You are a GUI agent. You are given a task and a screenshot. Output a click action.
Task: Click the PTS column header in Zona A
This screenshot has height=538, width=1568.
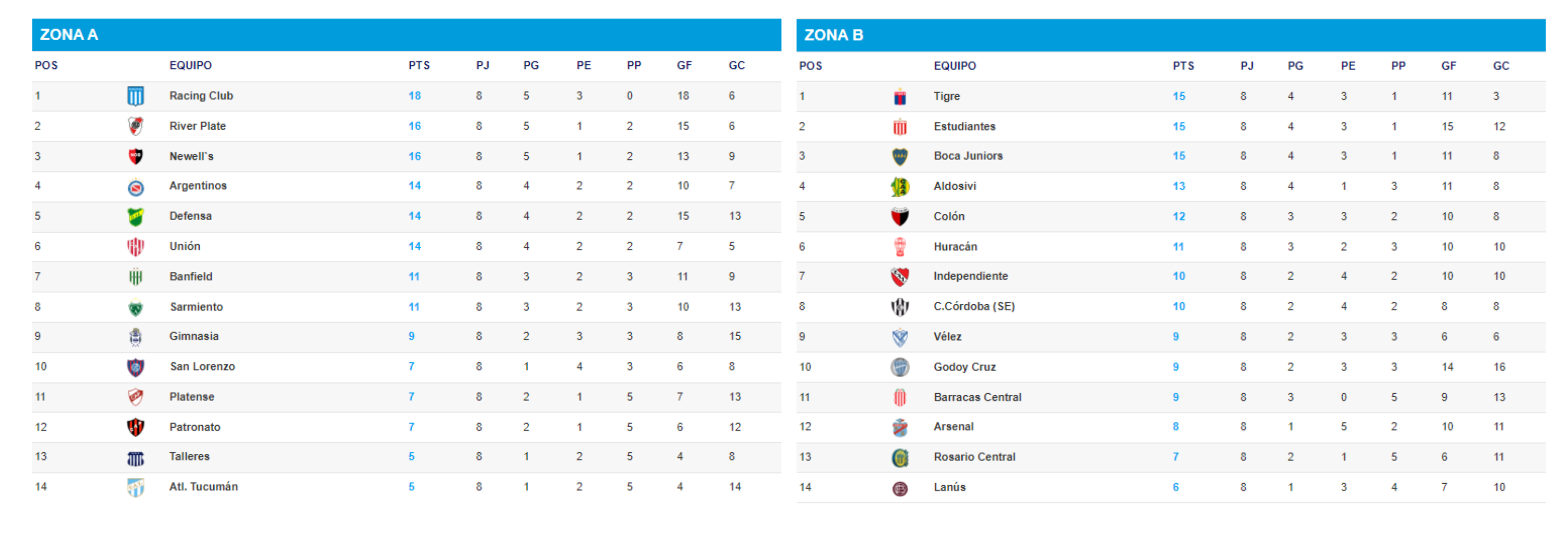(419, 65)
